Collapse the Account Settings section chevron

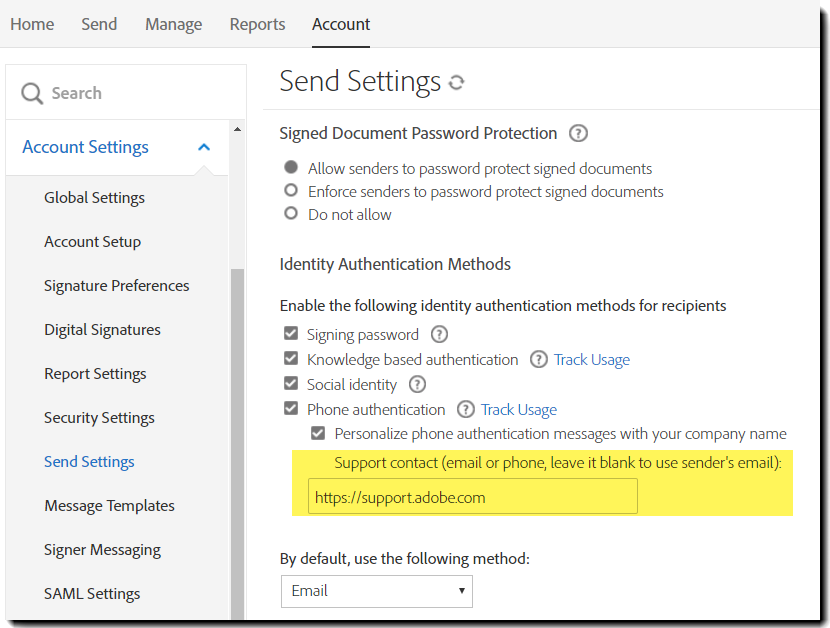pos(204,147)
